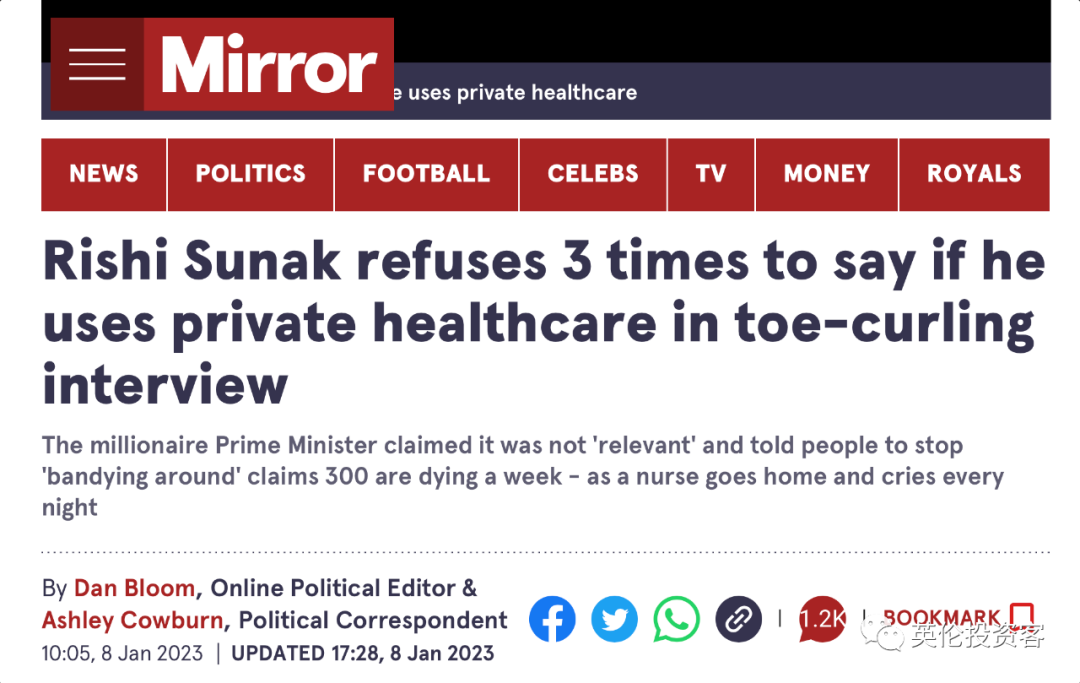Viewport: 1080px width, 683px height.
Task: Open author Dan Bloom's profile link
Action: 134,588
